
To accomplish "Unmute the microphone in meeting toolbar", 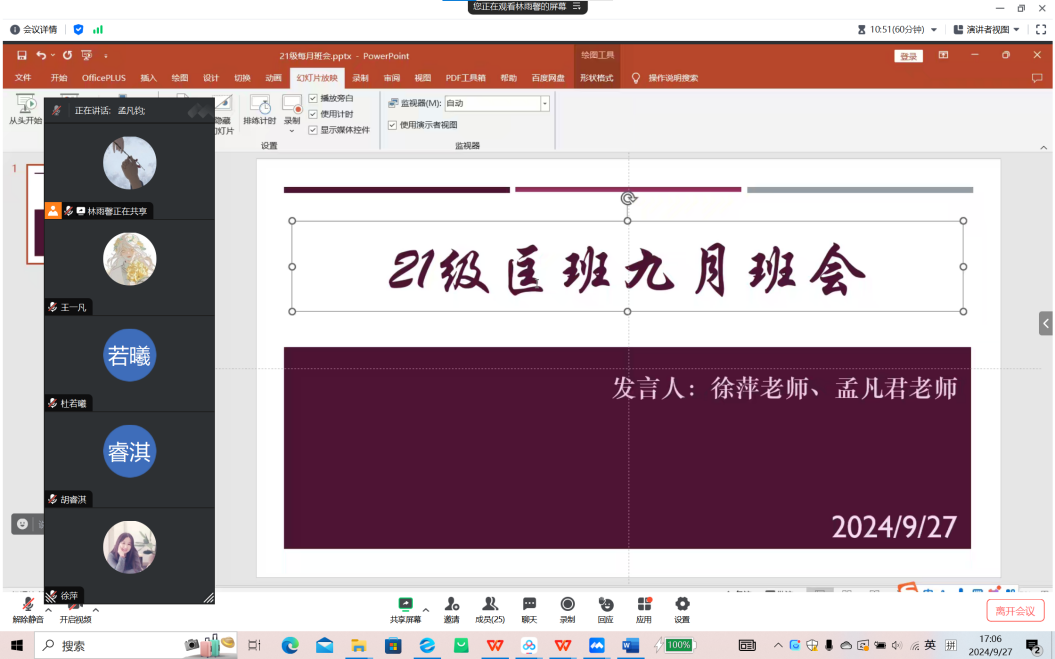I will click(x=27, y=606).
